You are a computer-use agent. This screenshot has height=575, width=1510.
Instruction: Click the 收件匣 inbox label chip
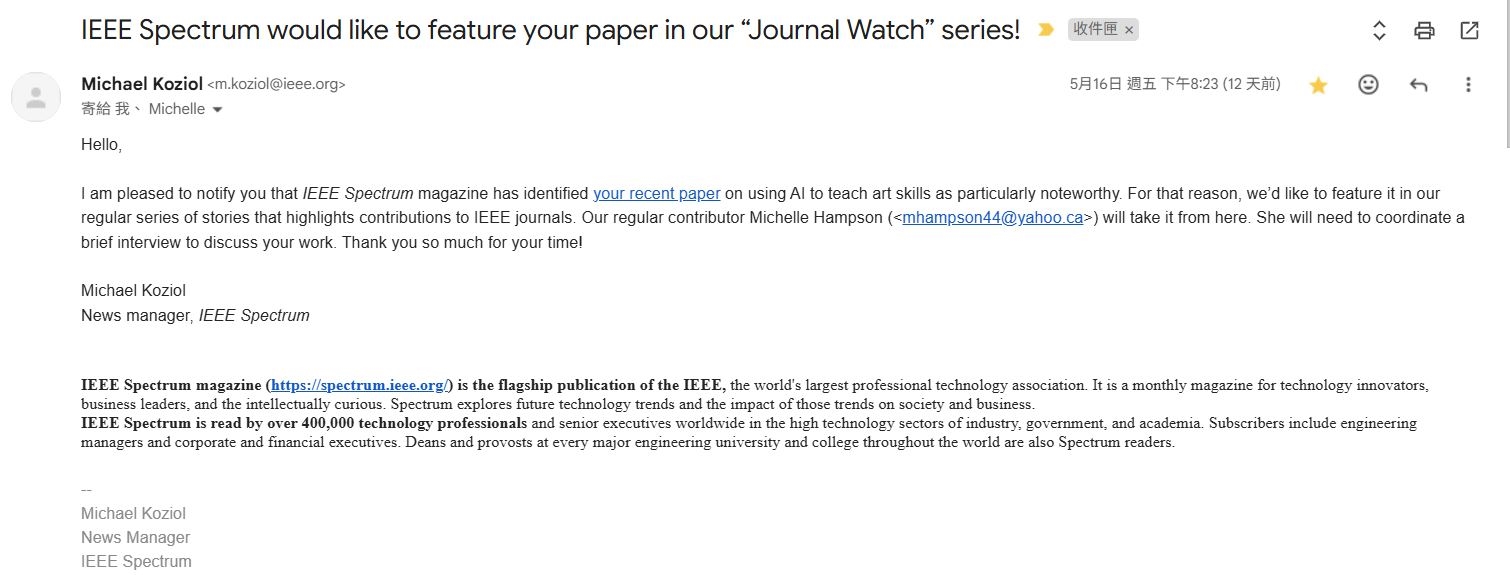point(1095,30)
